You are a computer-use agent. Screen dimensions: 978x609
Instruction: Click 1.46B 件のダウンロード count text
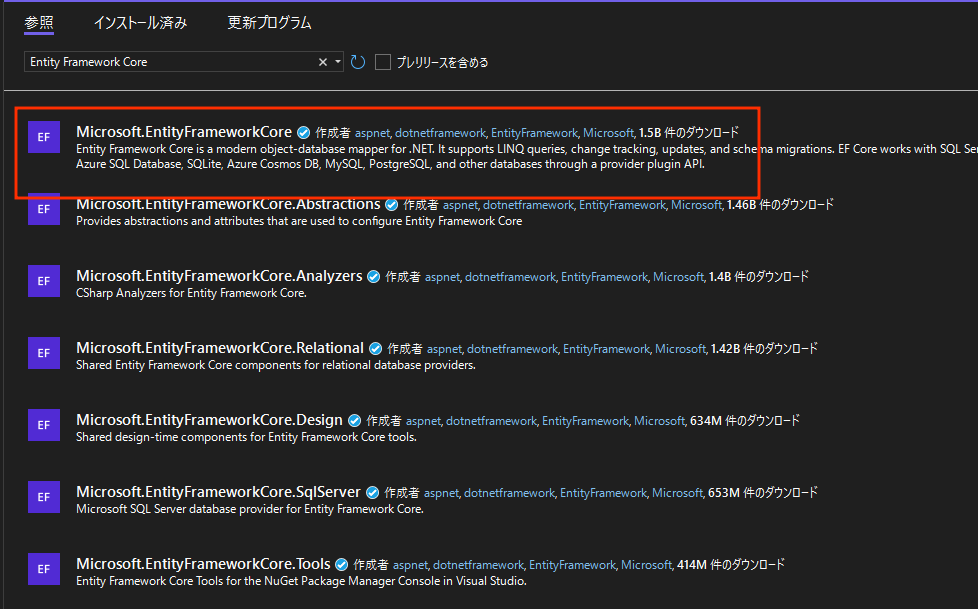pos(780,205)
